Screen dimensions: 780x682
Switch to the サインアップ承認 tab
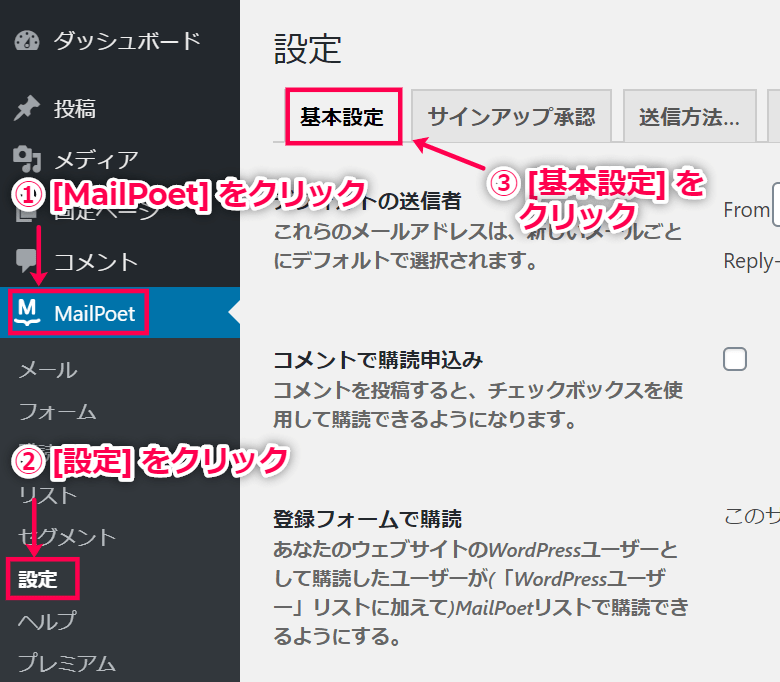point(511,117)
